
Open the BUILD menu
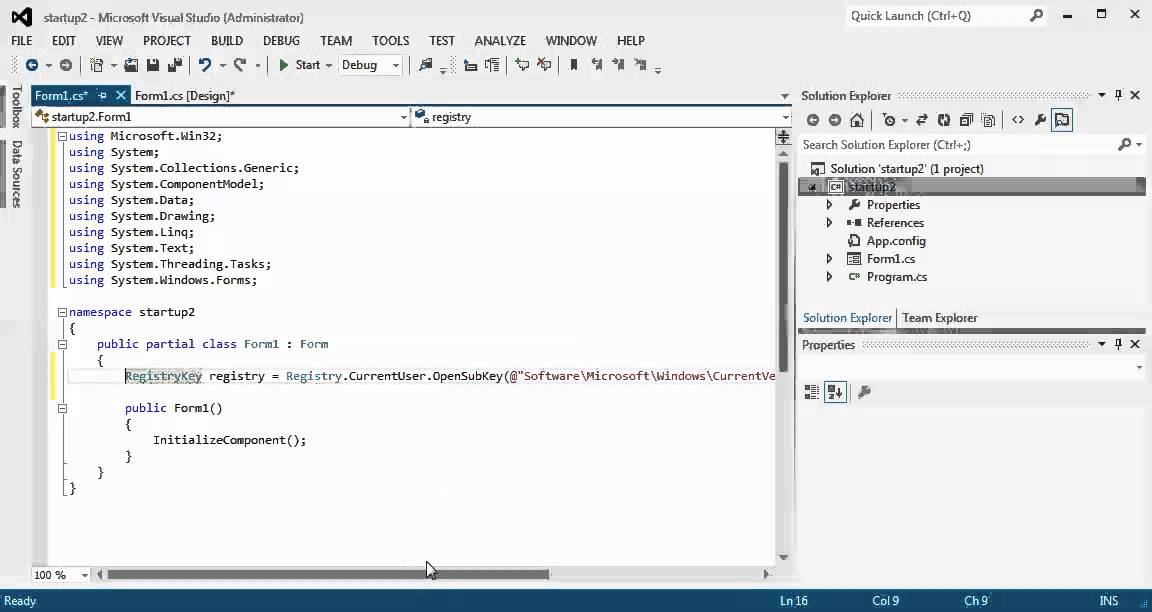[227, 40]
